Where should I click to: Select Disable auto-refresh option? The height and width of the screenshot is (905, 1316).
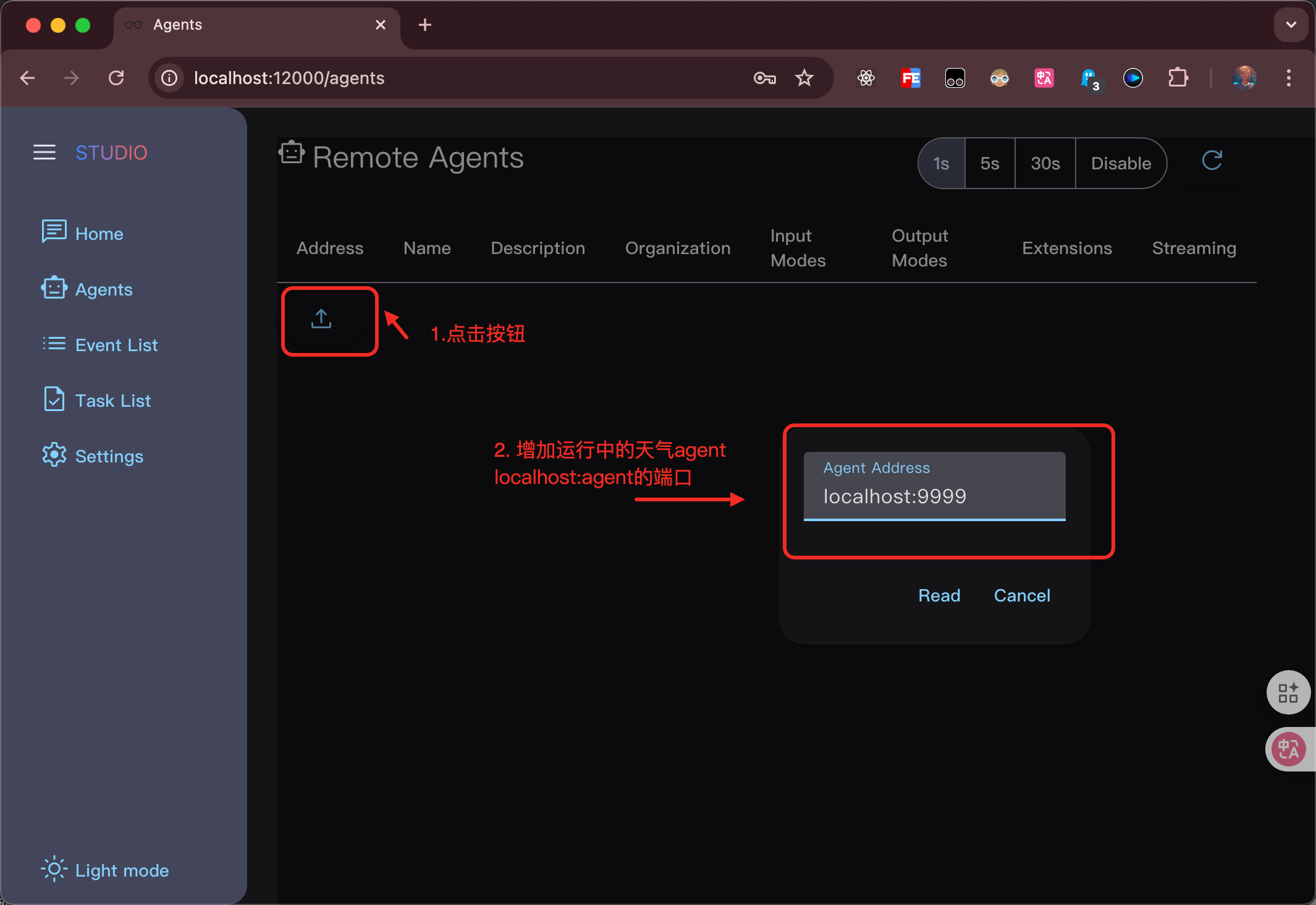point(1120,163)
